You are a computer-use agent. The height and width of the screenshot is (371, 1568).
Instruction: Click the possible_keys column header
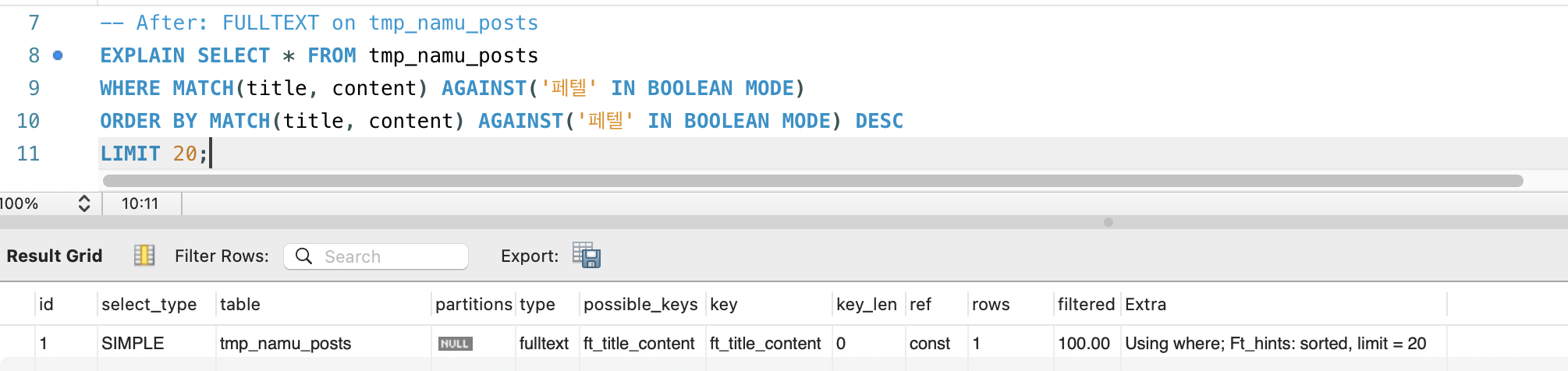640,304
